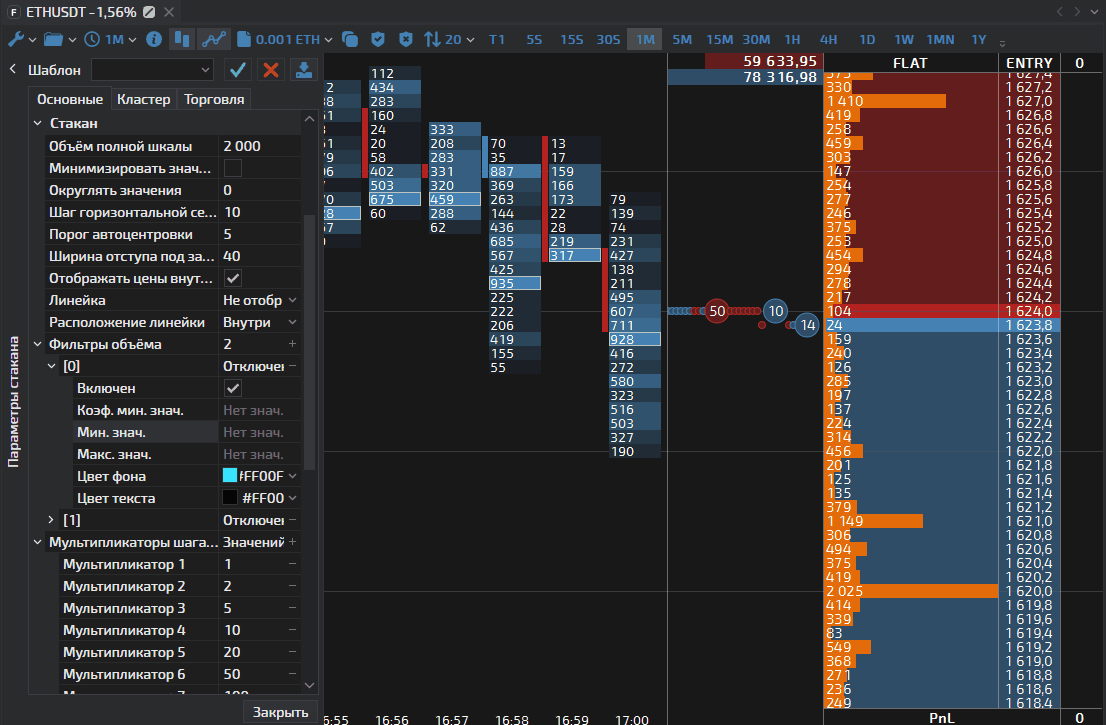Screen dimensions: 1106x725
Task: Open the 'Линейка' dropdown
Action: pos(259,300)
